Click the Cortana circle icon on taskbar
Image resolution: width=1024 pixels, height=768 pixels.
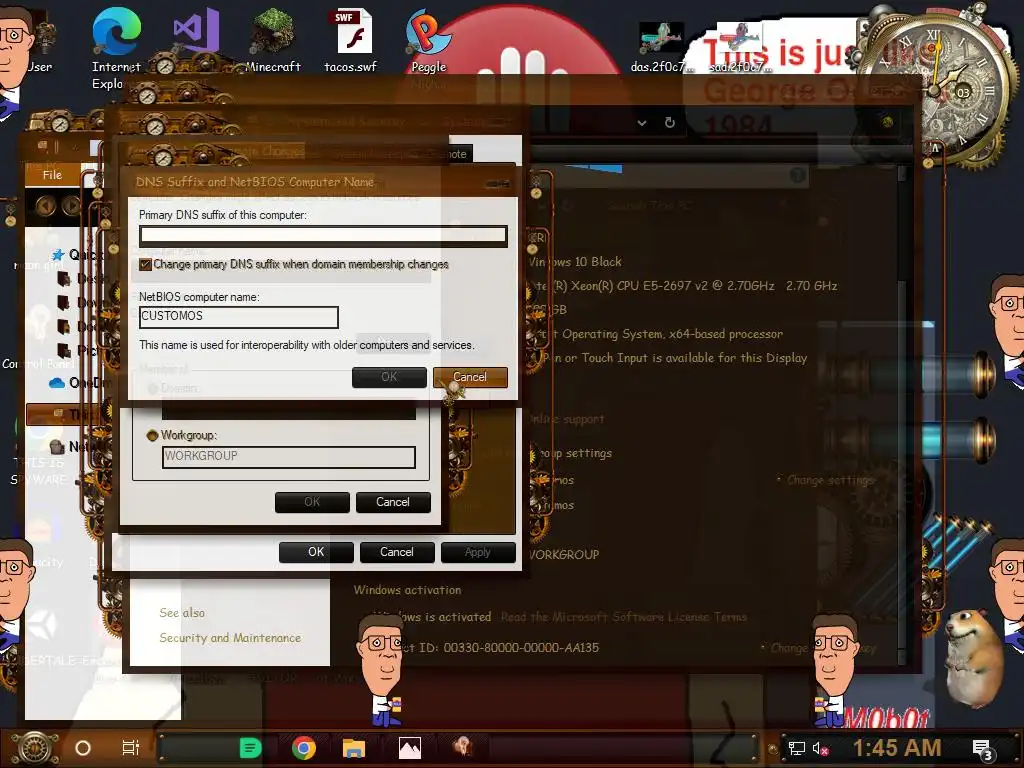pyautogui.click(x=83, y=748)
